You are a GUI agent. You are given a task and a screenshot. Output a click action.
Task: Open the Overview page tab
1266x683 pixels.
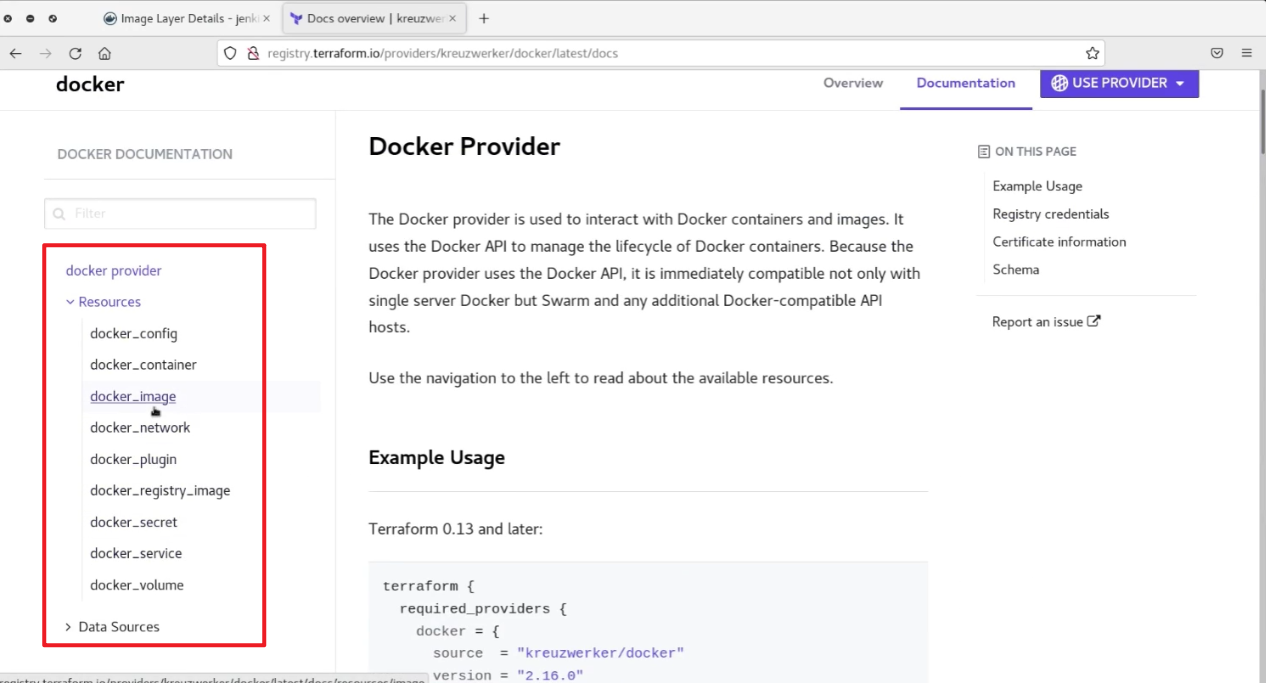[853, 83]
